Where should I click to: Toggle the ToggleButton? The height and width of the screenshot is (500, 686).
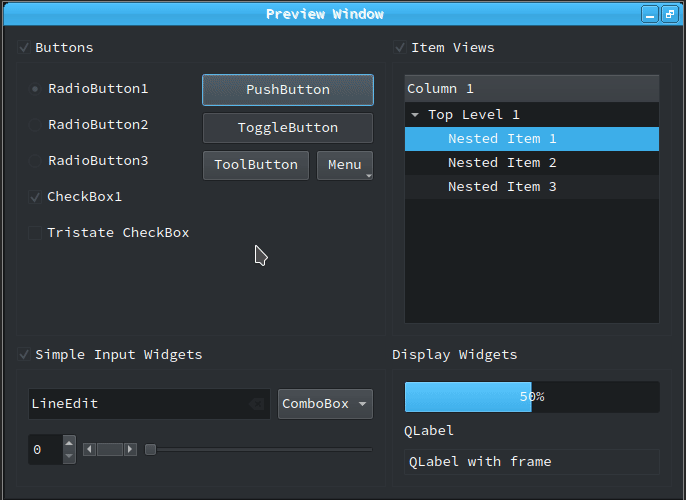[x=288, y=128]
